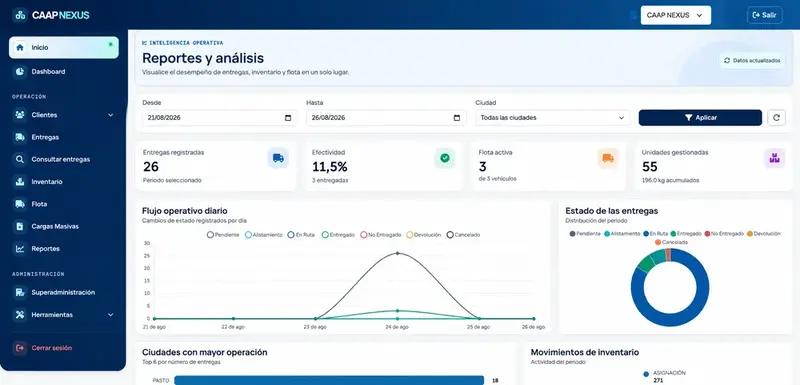
Task: Toggle Pendiente in Estado de las entregas legend
Action: pos(585,234)
